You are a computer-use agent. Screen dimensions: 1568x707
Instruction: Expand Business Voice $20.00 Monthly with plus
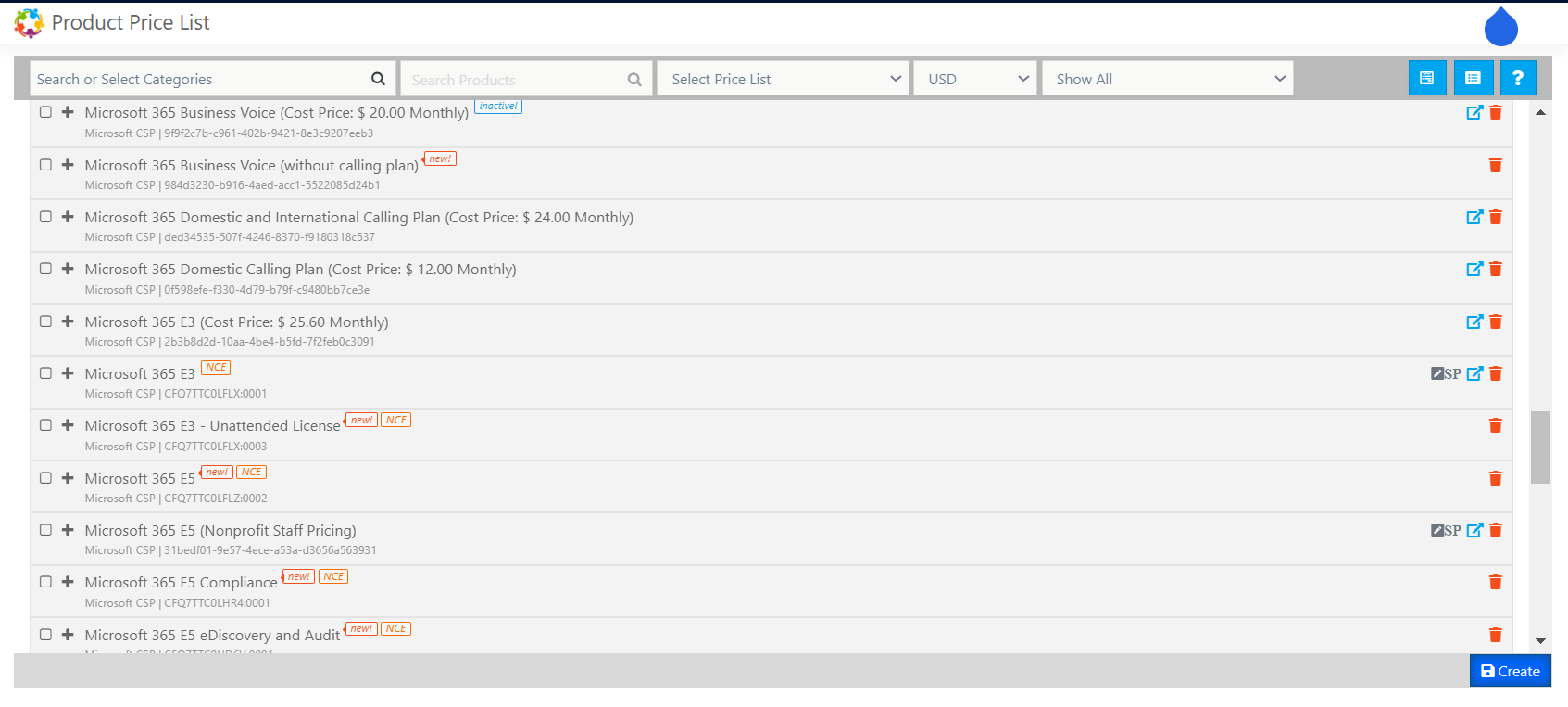coord(68,112)
